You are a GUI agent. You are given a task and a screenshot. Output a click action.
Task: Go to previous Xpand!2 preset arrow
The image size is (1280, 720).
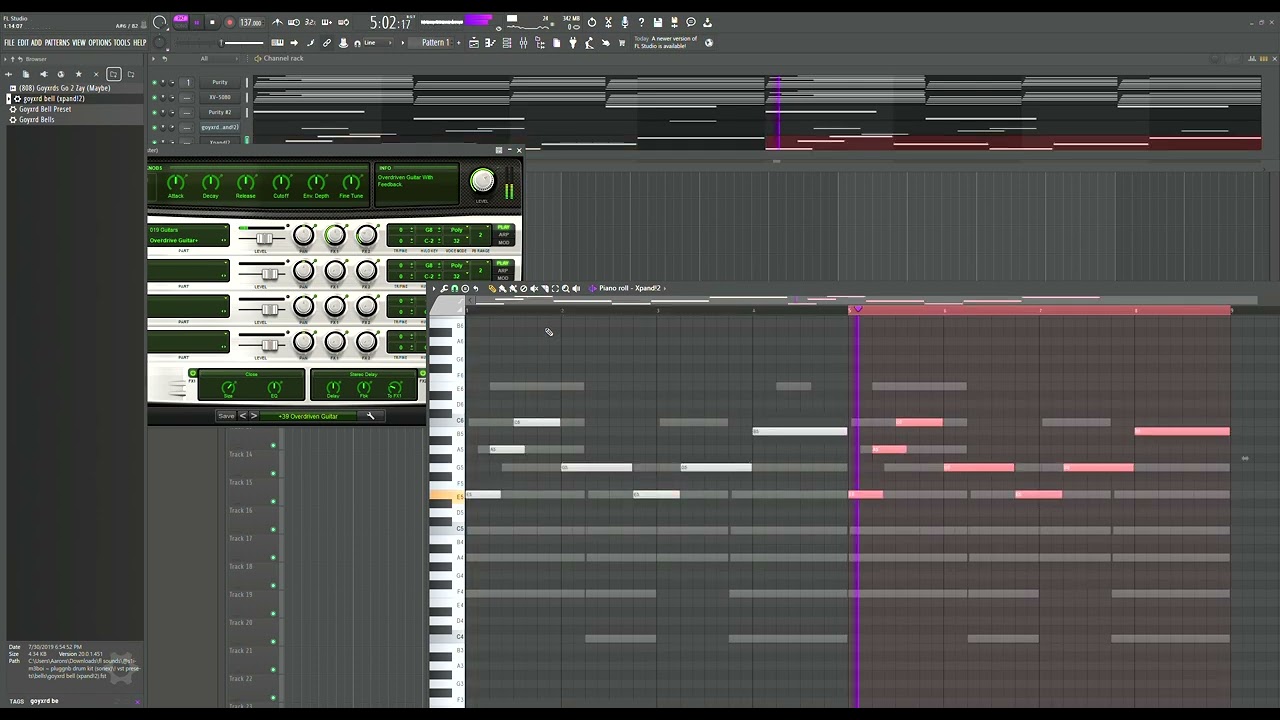(x=242, y=416)
